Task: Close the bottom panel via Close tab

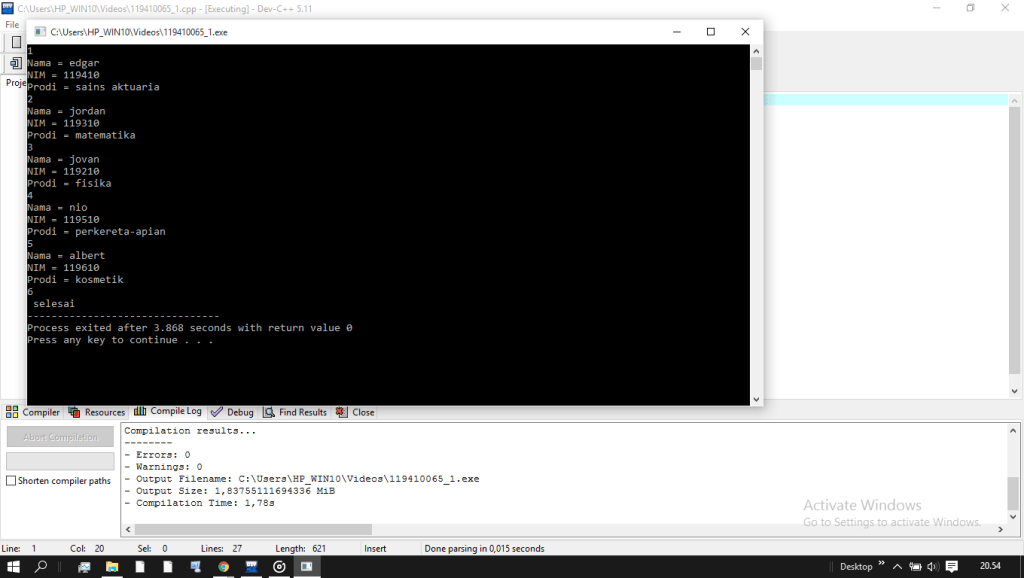Action: (x=356, y=412)
